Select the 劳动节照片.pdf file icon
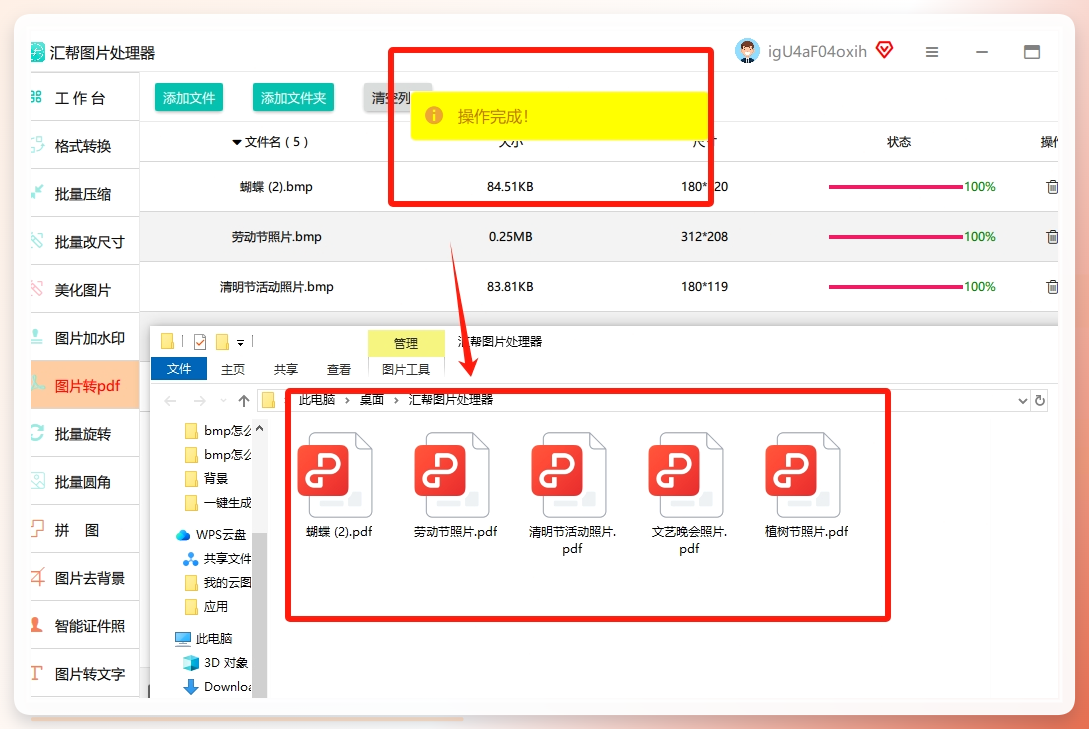The height and width of the screenshot is (729, 1089). point(452,475)
